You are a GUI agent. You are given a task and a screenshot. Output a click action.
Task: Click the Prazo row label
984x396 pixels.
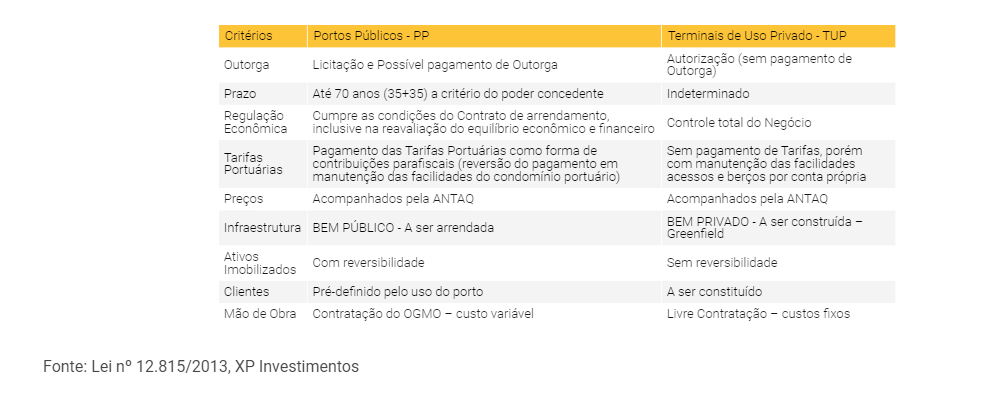point(240,94)
